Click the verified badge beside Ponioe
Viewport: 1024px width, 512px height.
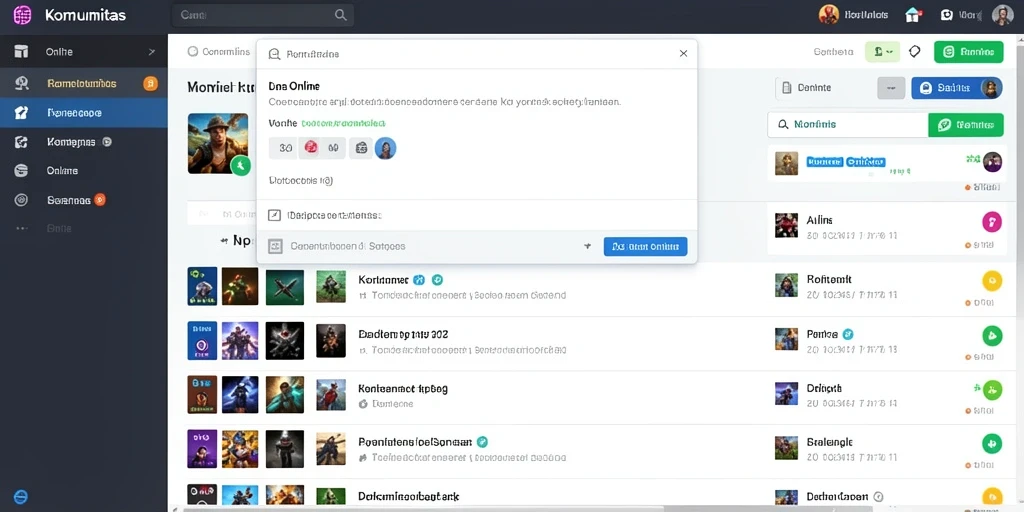point(848,334)
